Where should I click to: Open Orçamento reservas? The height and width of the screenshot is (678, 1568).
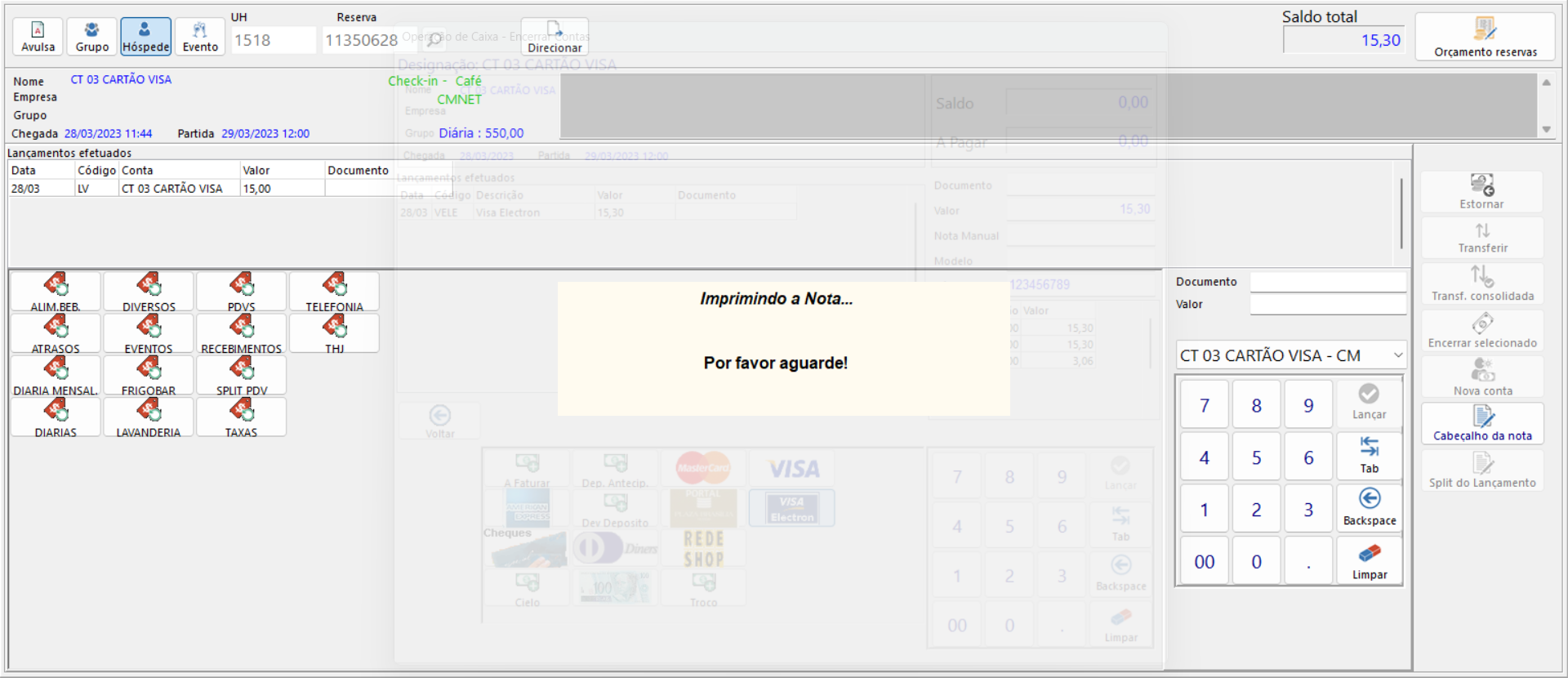(1485, 37)
